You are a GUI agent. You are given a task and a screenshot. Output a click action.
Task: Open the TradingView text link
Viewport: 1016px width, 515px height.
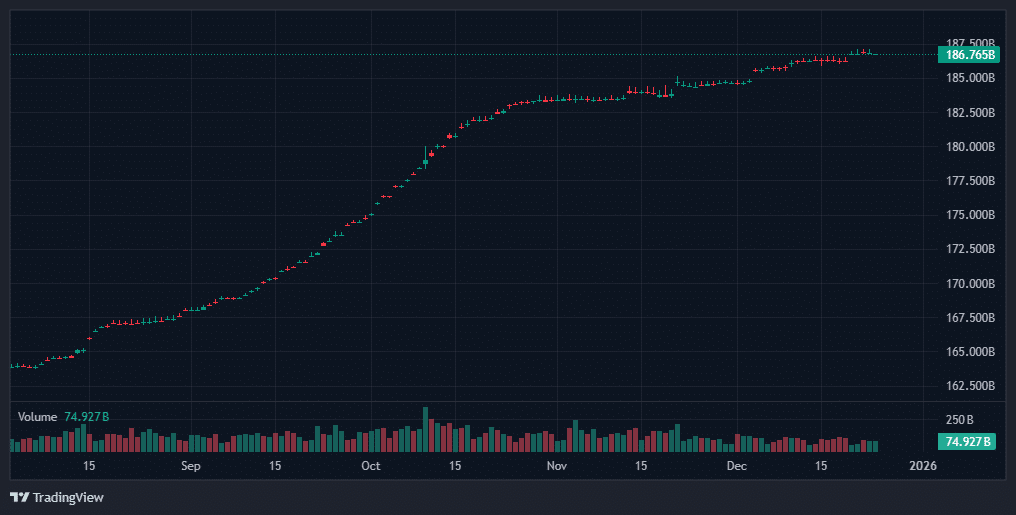[x=68, y=497]
